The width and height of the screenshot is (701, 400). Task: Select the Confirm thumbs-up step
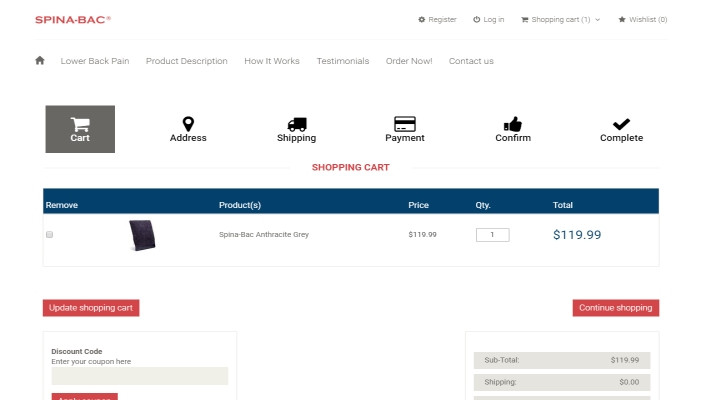[x=513, y=129]
